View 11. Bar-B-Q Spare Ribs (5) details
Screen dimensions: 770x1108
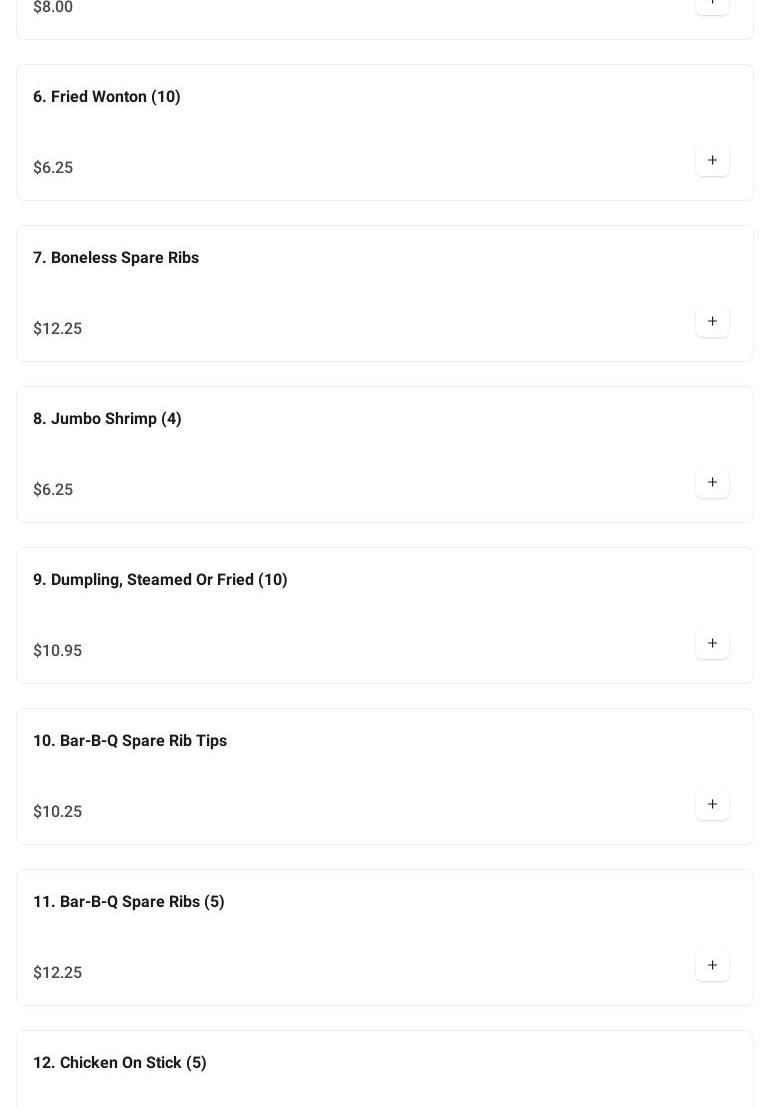129,902
